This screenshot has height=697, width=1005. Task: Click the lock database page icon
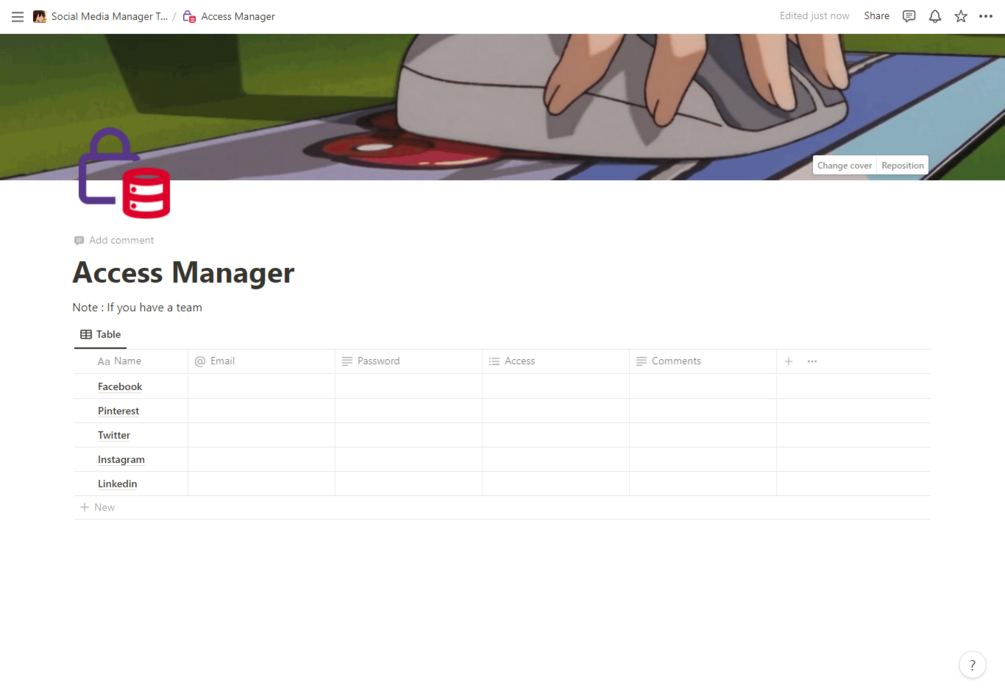pos(124,173)
